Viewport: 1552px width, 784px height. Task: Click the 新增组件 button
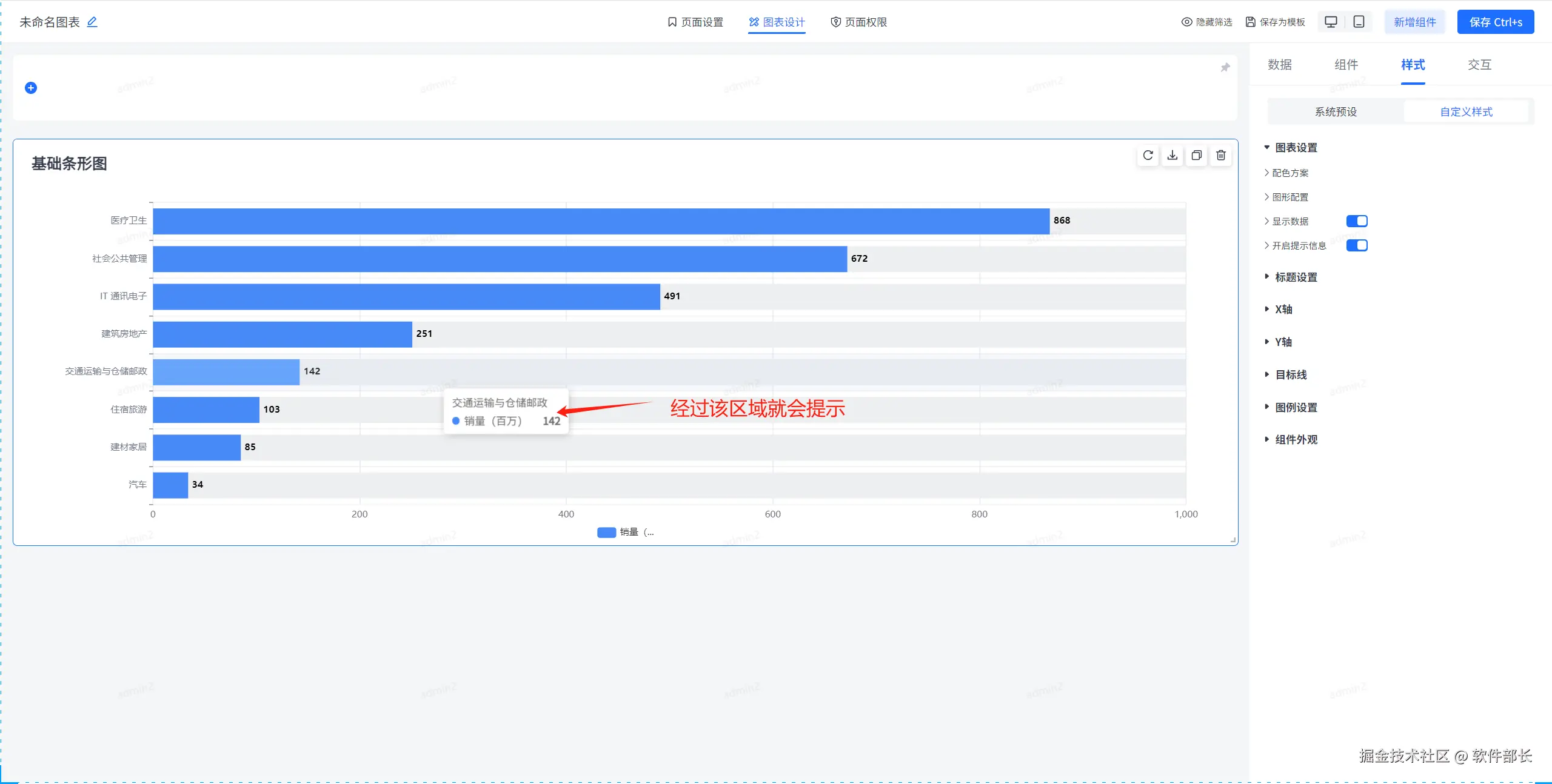pos(1414,22)
